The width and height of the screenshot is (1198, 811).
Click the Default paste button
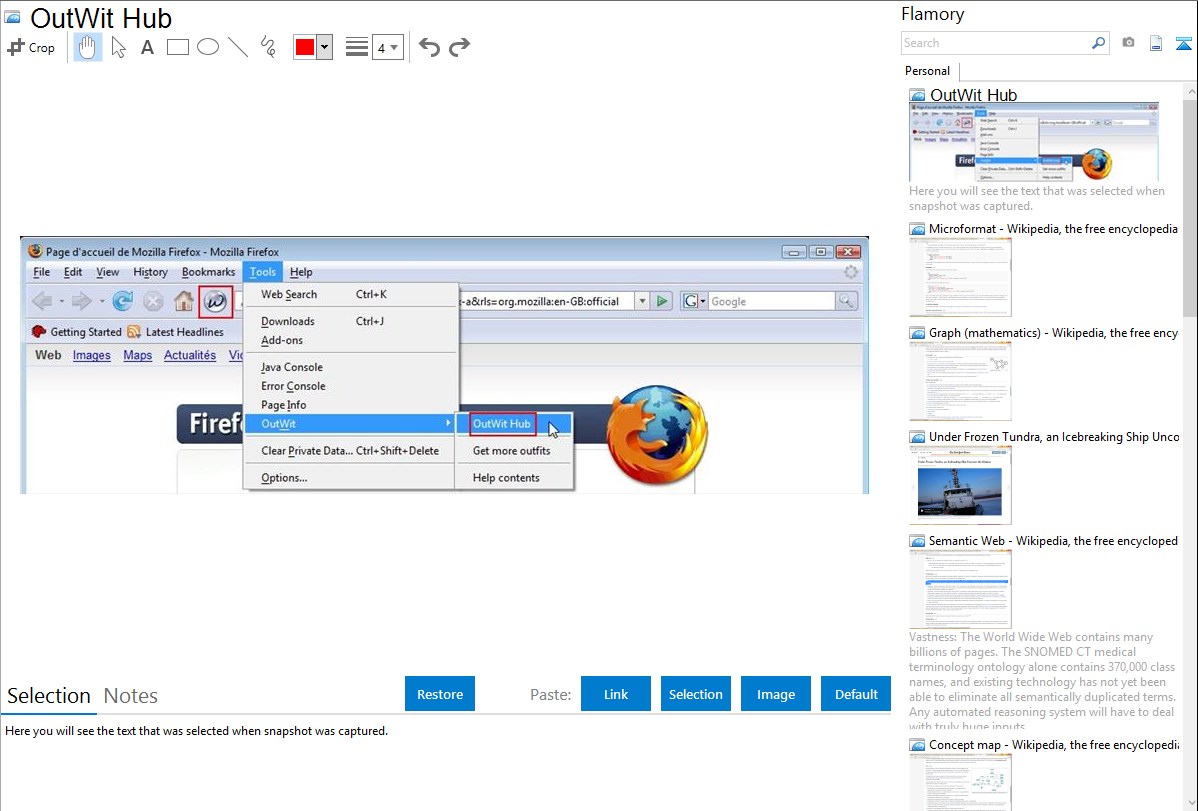(x=856, y=694)
